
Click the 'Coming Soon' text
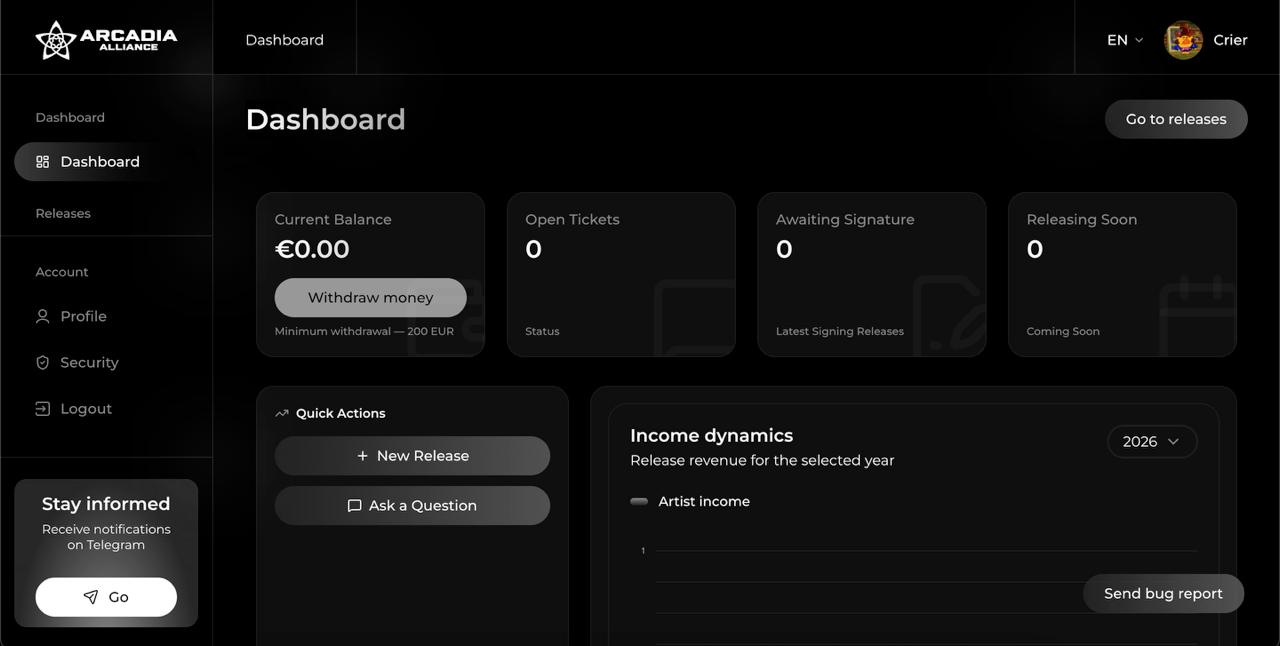coord(1063,331)
